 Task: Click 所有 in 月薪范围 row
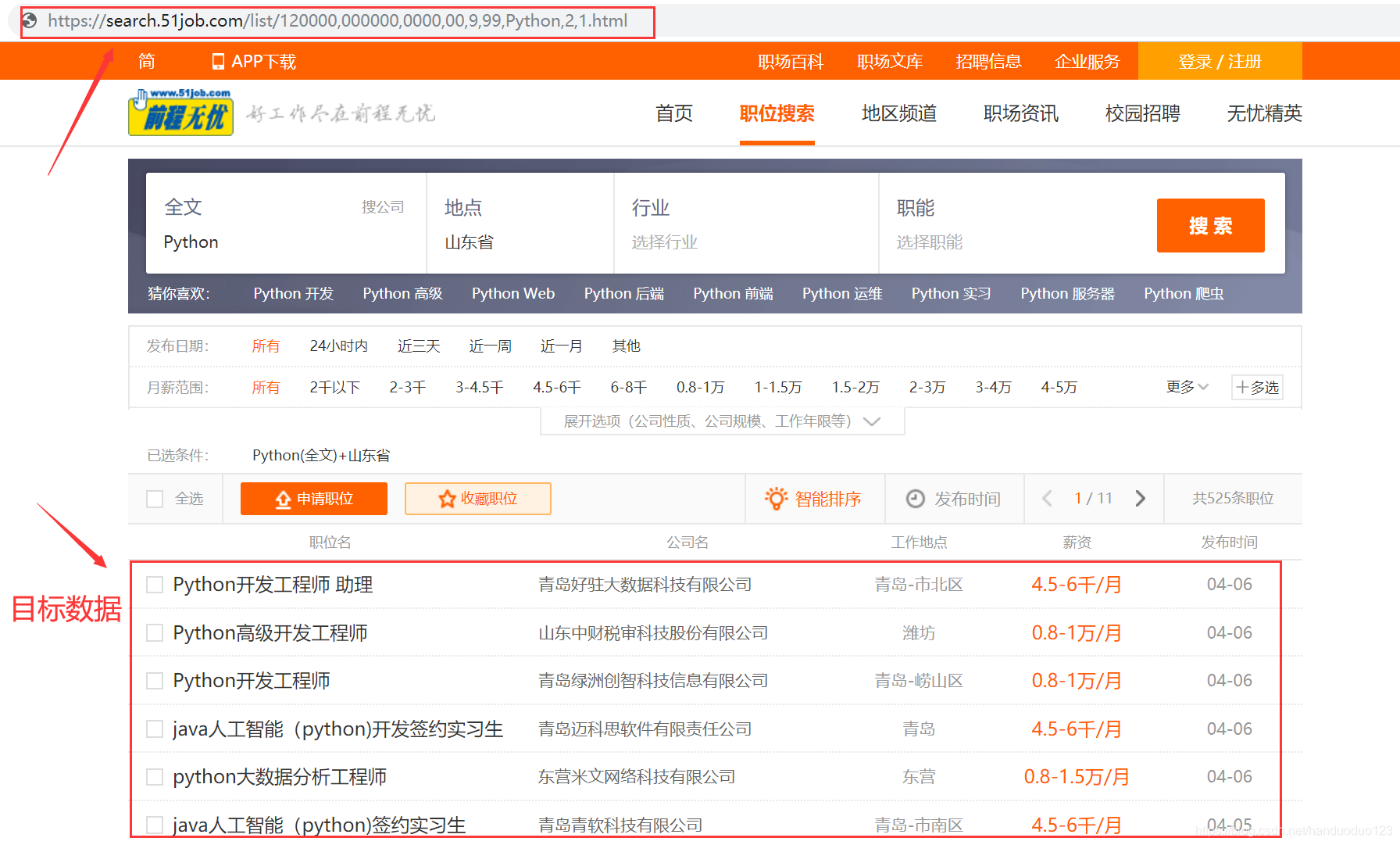[x=266, y=387]
